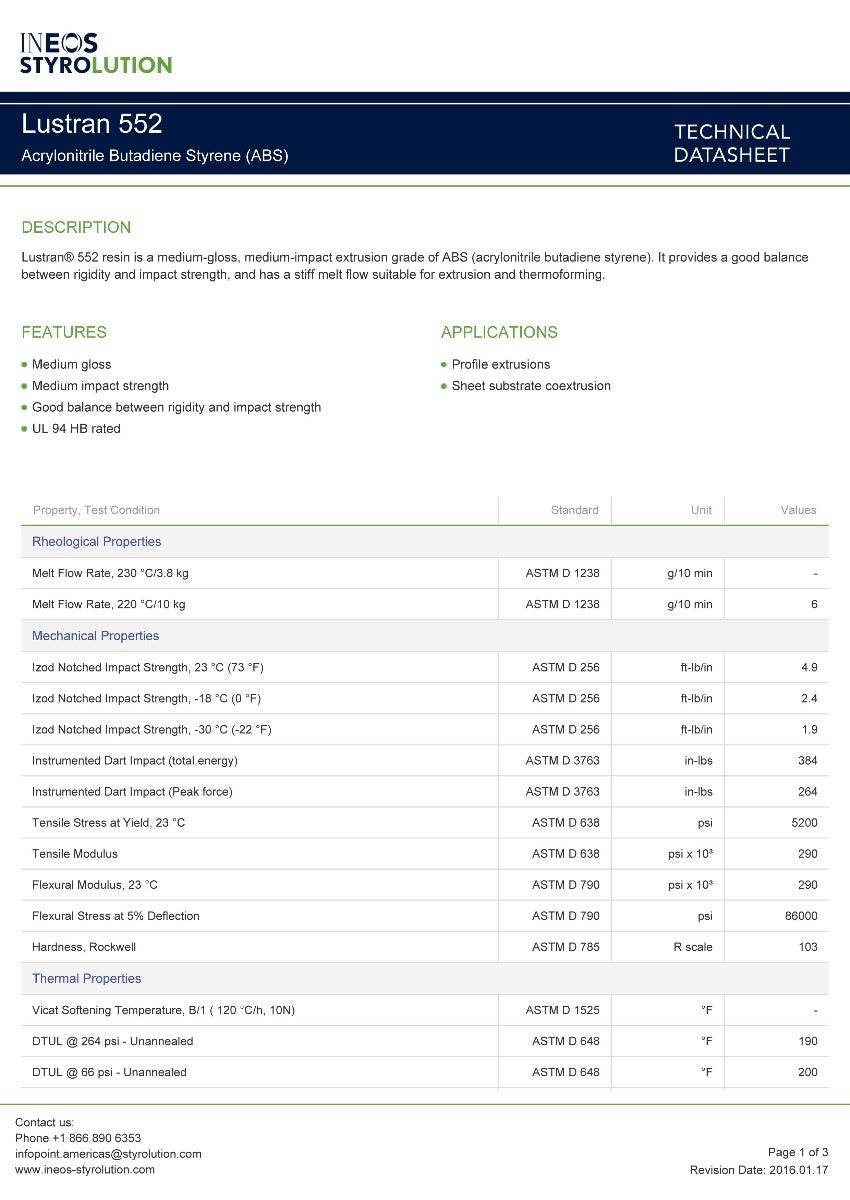Select the Thermal Properties section row

[86, 978]
